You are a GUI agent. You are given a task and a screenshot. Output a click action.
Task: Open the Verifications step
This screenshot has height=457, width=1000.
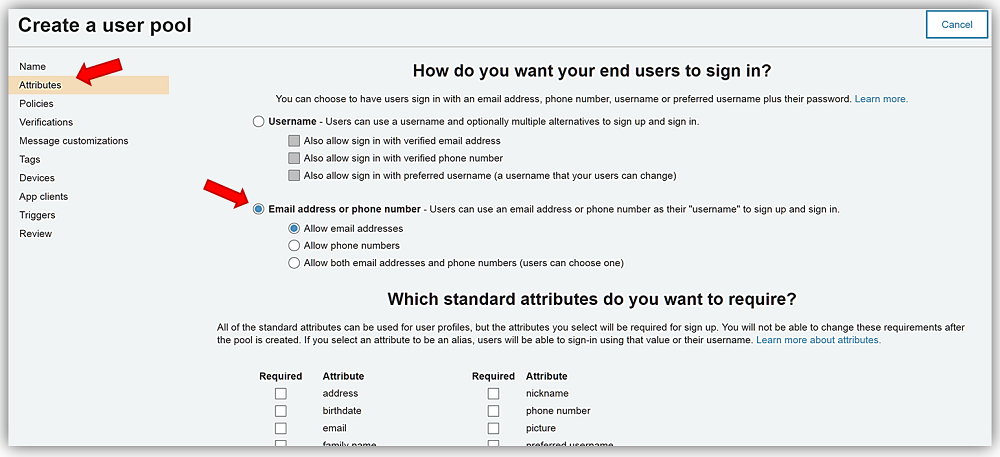[46, 122]
